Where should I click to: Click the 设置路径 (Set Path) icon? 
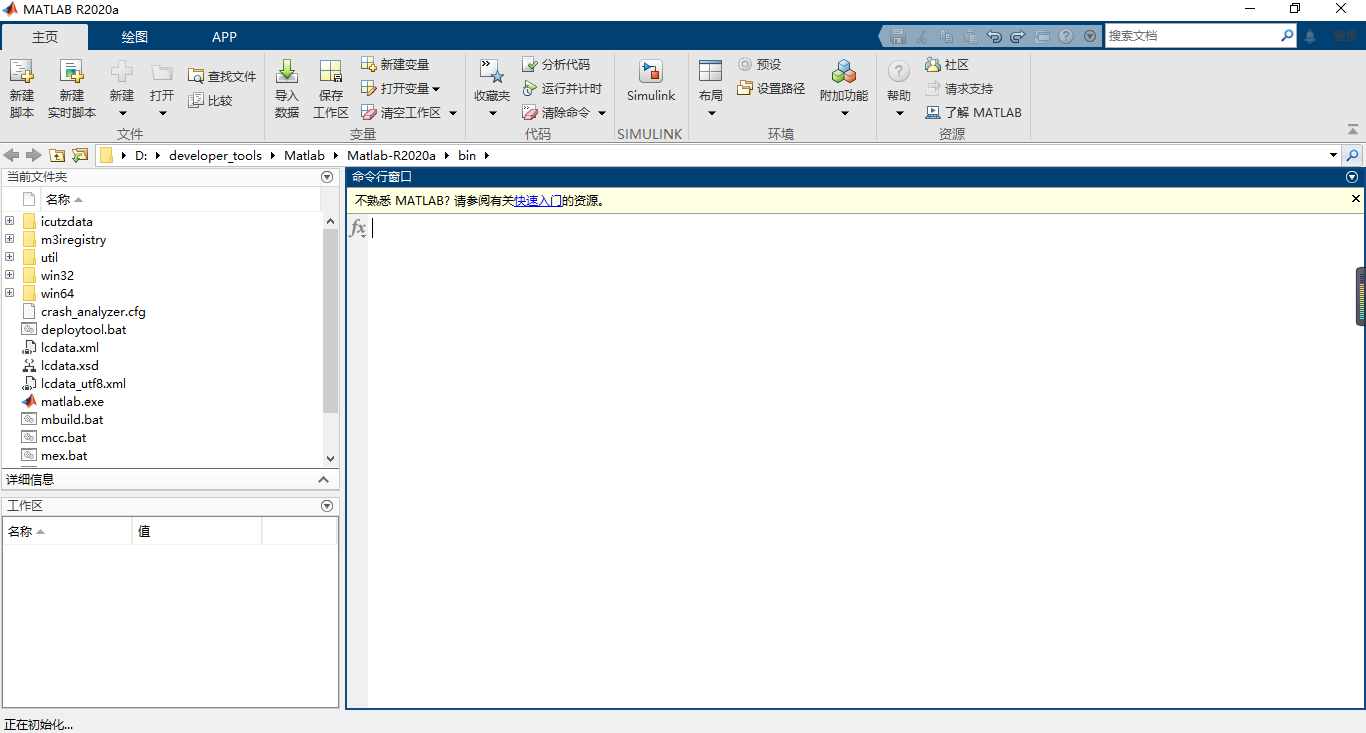[x=745, y=88]
